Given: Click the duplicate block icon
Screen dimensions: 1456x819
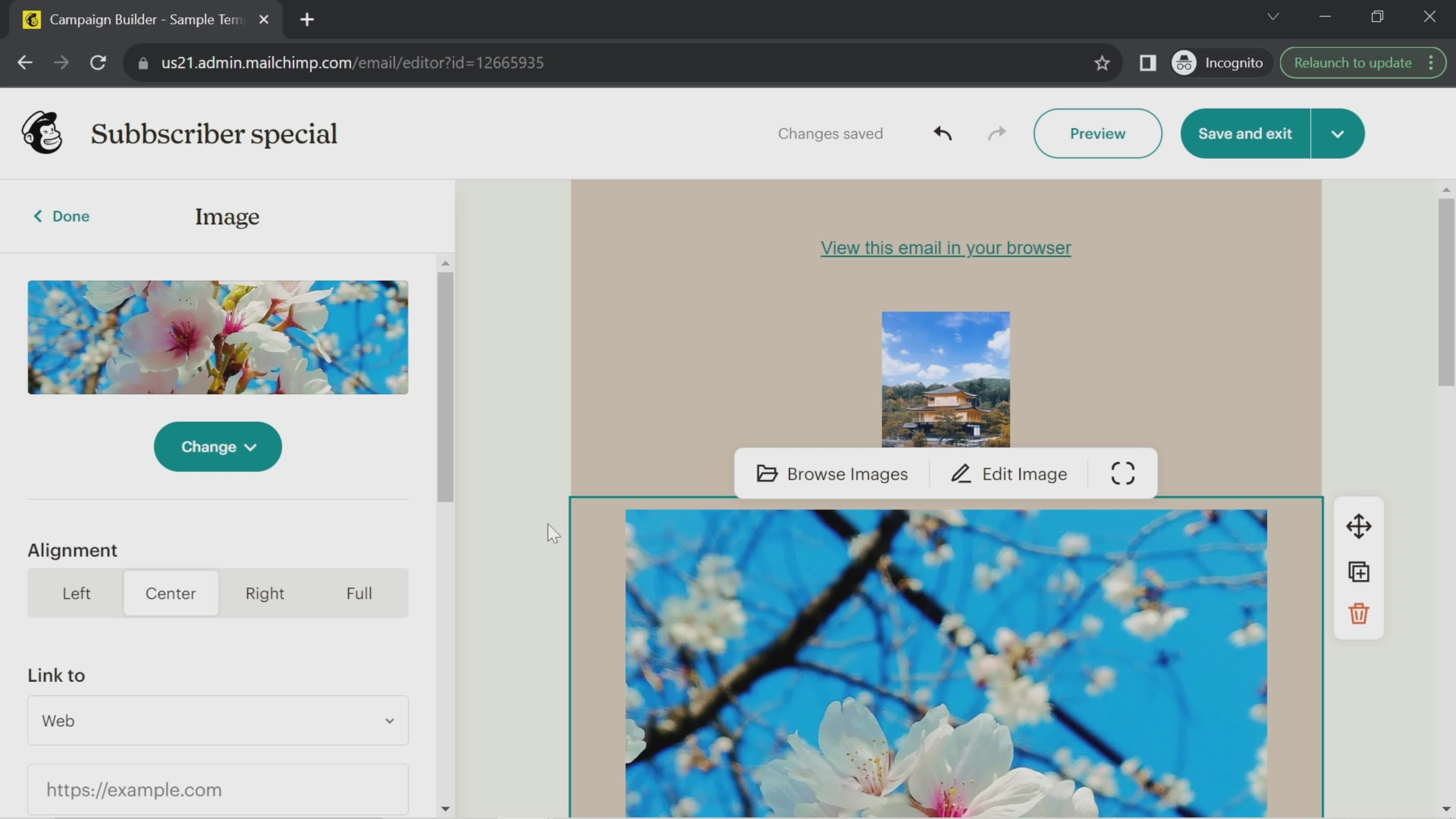Looking at the screenshot, I should click(x=1359, y=571).
